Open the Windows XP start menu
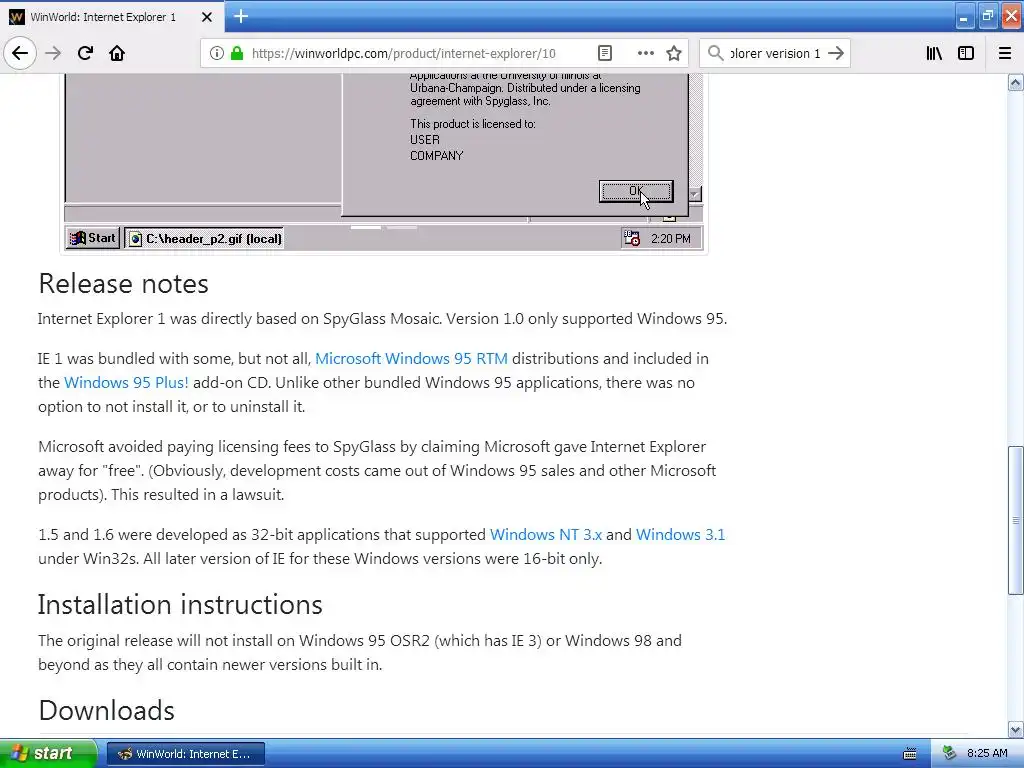 pos(48,754)
